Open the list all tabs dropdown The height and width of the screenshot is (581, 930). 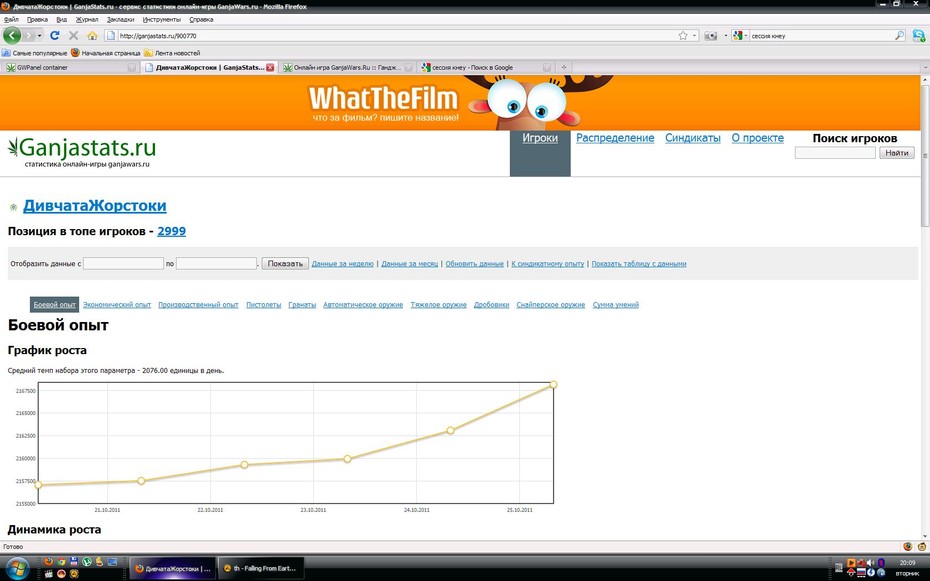point(925,68)
